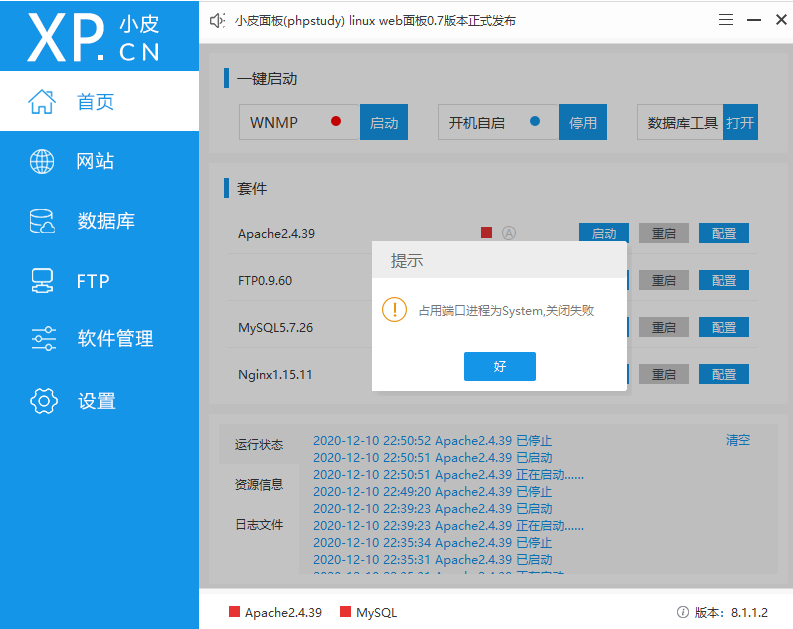Click the sliders icon for 软件管理

tap(43, 338)
